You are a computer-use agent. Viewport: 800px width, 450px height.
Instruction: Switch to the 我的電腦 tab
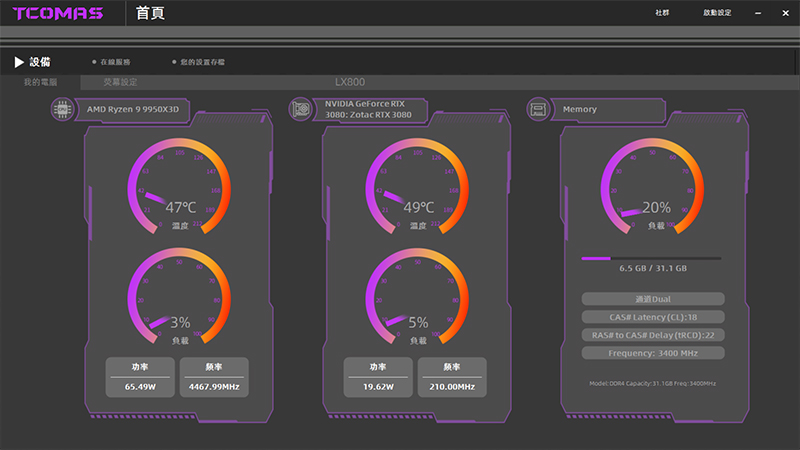coord(41,81)
